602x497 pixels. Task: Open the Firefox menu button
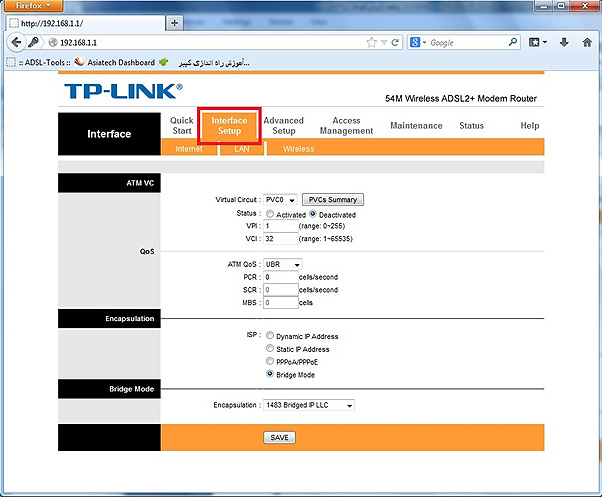click(31, 6)
